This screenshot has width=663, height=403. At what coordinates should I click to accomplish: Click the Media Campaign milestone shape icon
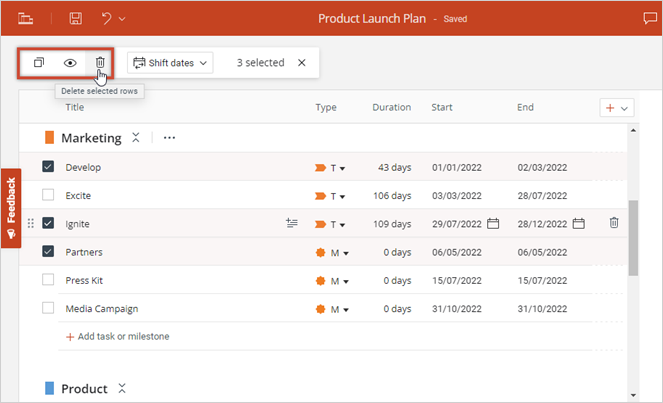click(x=321, y=309)
